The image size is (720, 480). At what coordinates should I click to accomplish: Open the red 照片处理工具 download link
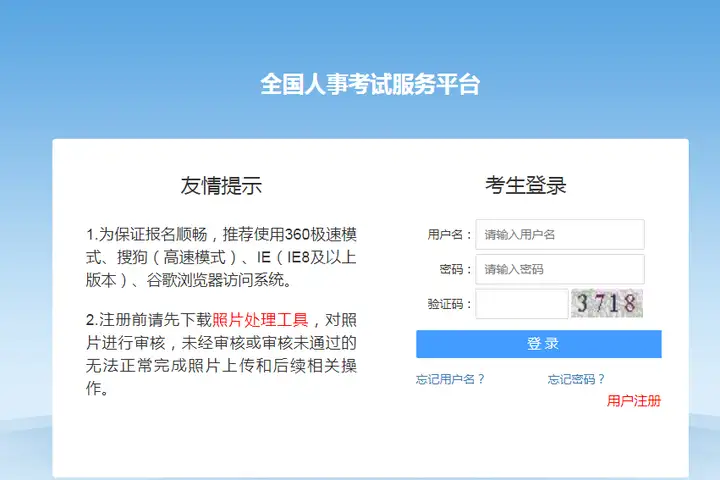pyautogui.click(x=260, y=320)
